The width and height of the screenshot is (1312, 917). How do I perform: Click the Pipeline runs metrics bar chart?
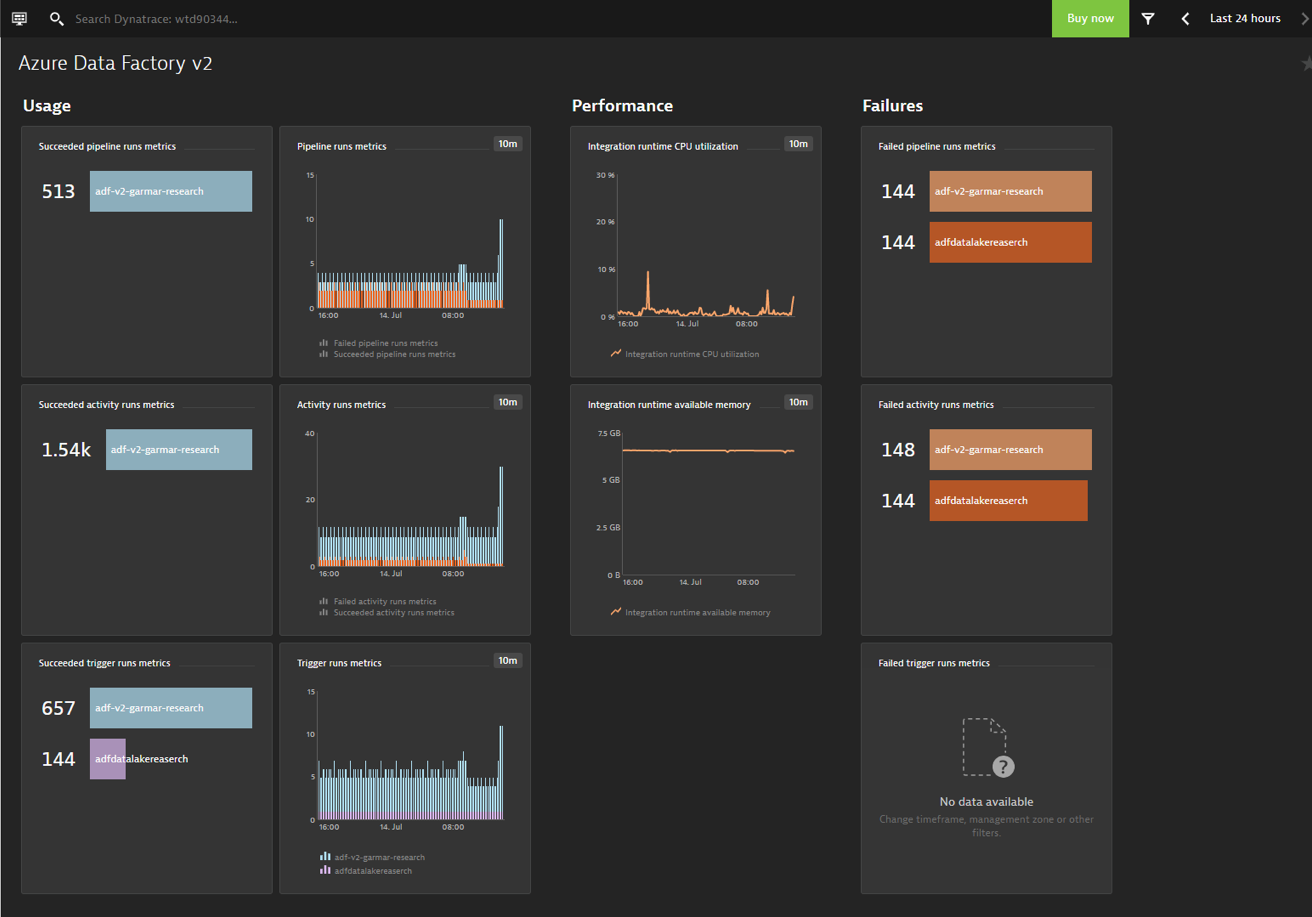click(409, 242)
